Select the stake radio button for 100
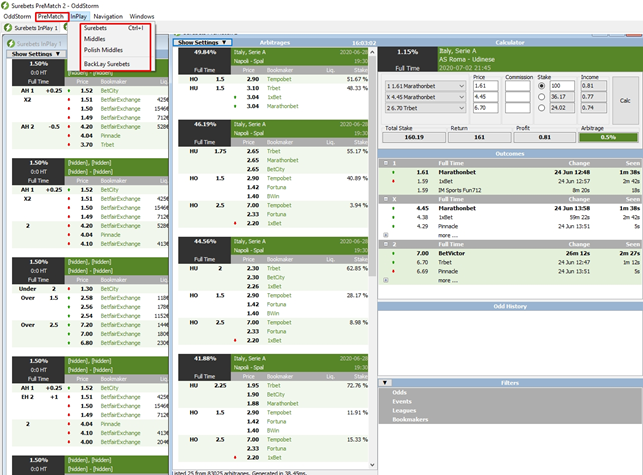The image size is (643, 475). (x=542, y=86)
